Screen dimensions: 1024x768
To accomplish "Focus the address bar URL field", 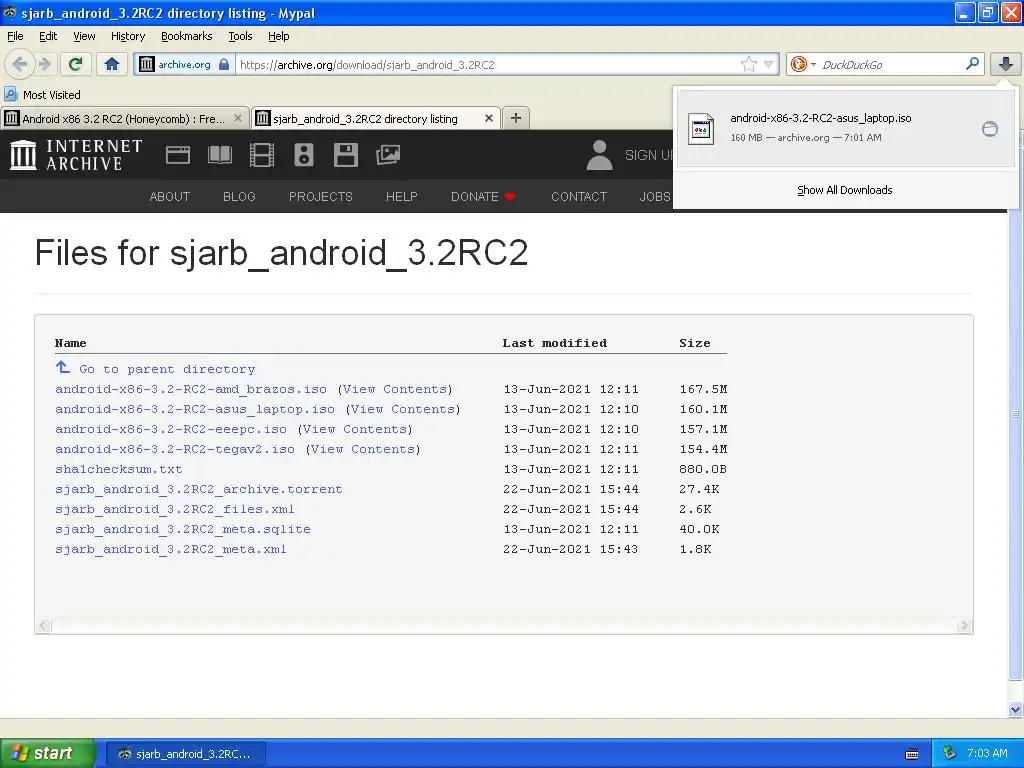I will tap(487, 65).
